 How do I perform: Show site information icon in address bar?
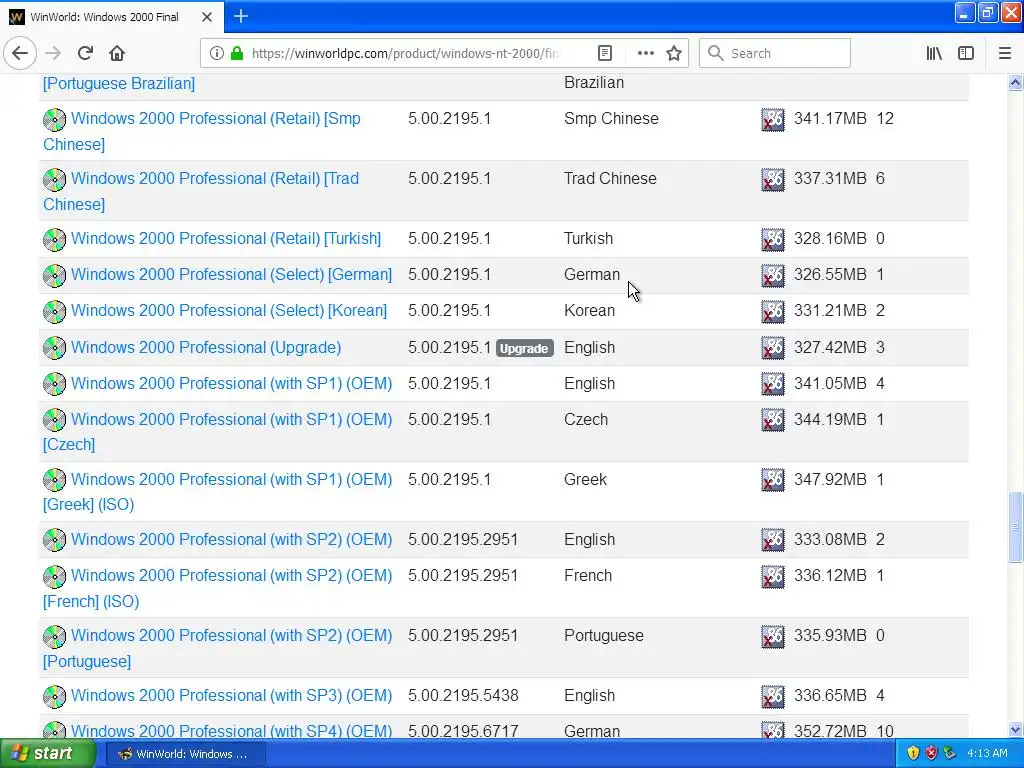pyautogui.click(x=217, y=53)
